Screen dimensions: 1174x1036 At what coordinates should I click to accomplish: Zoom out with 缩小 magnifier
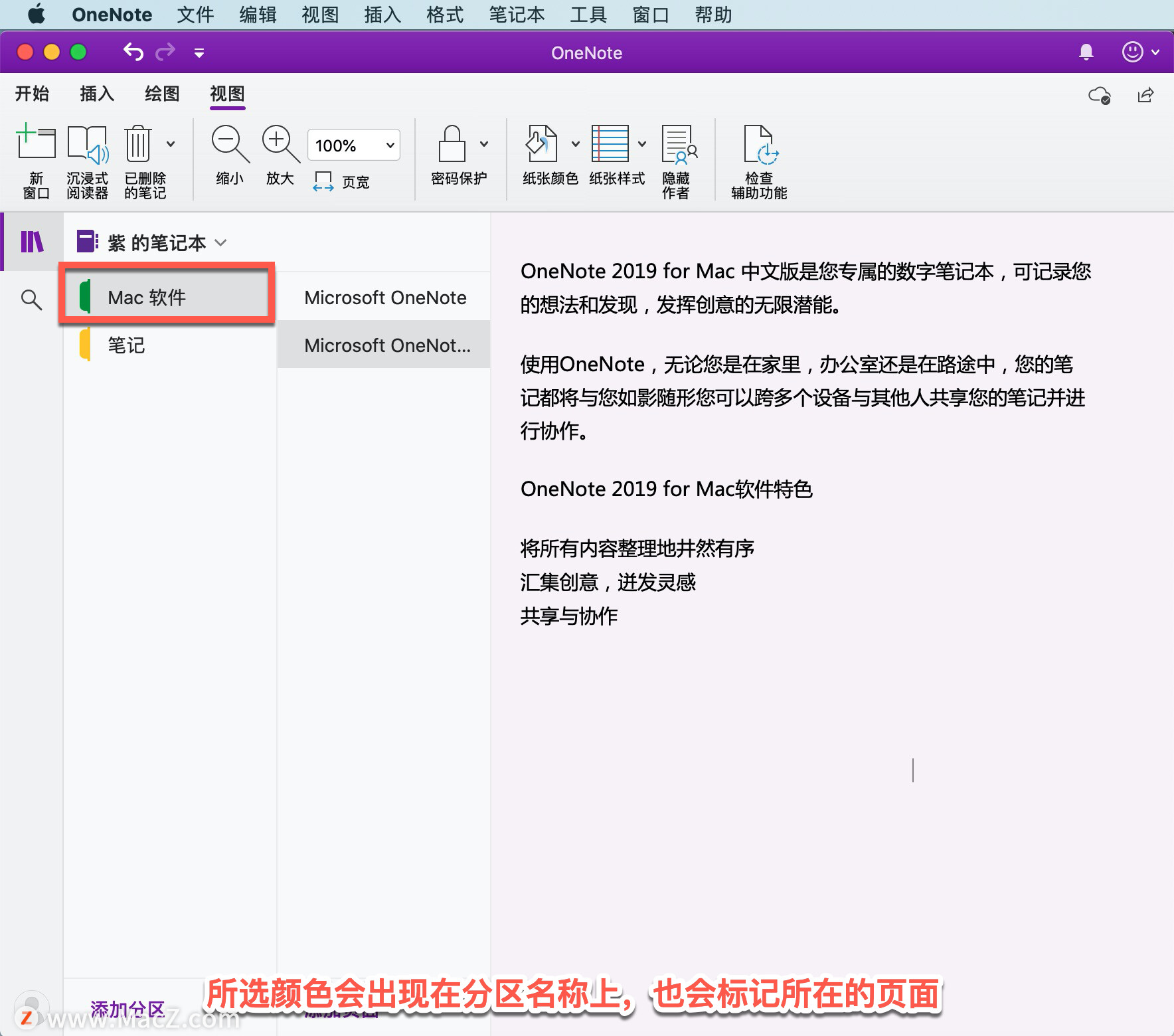(x=230, y=155)
